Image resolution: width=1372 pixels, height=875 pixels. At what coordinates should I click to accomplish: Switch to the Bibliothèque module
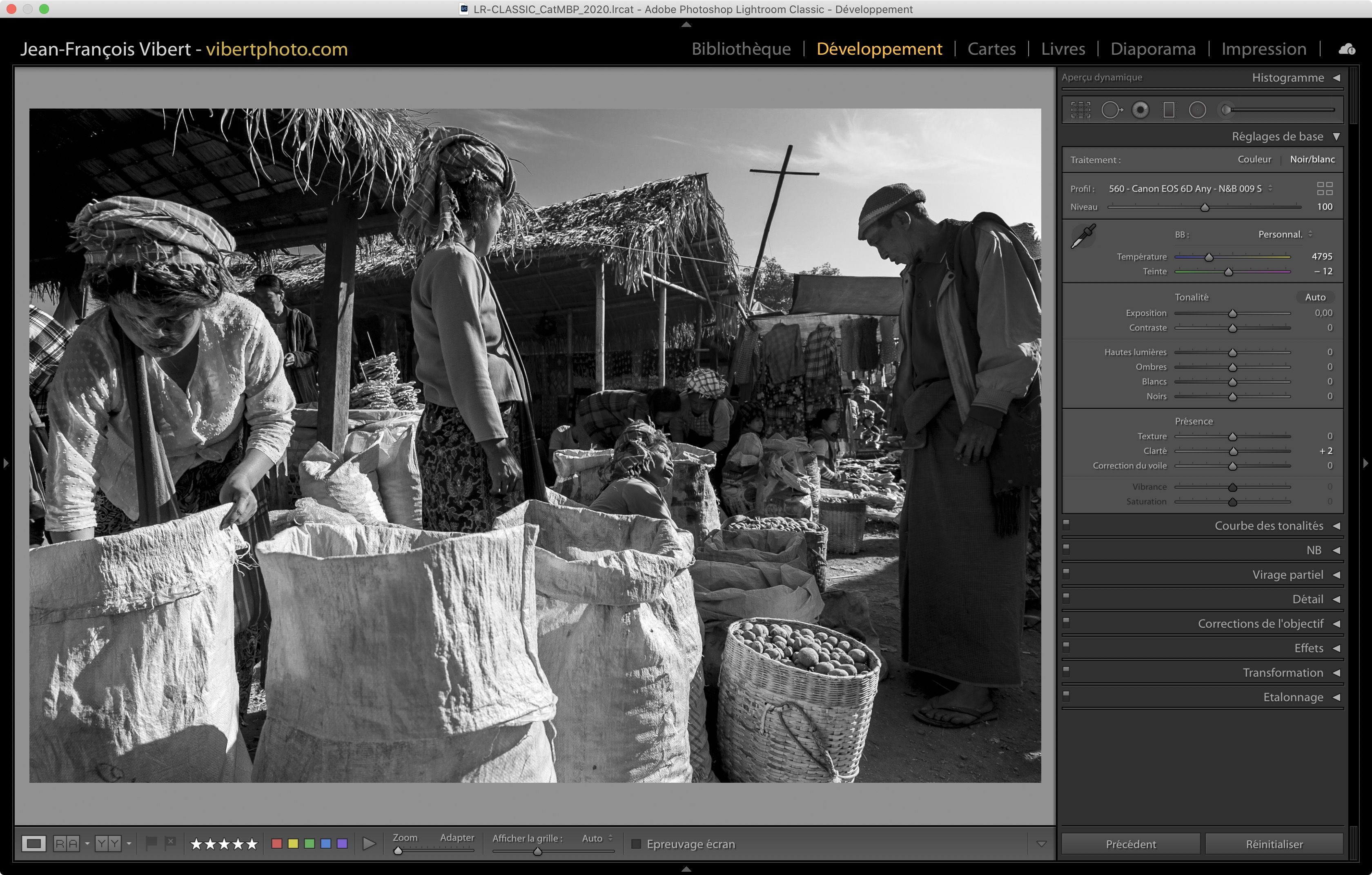tap(741, 49)
